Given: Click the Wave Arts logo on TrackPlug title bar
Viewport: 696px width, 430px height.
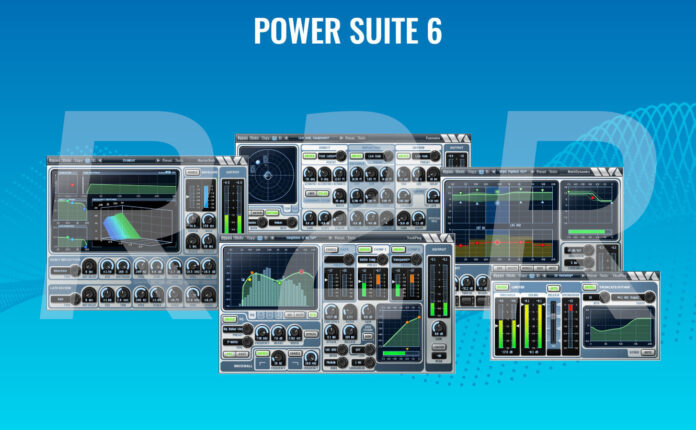Looking at the screenshot, I should (x=437, y=238).
